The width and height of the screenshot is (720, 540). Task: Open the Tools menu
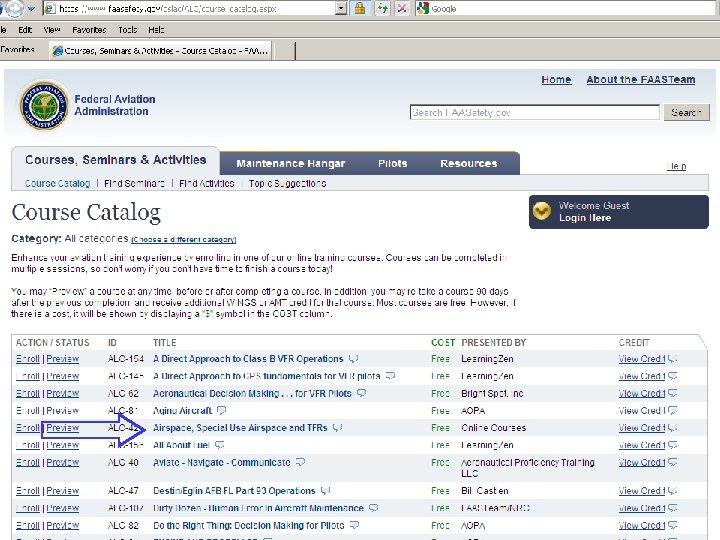coord(128,30)
